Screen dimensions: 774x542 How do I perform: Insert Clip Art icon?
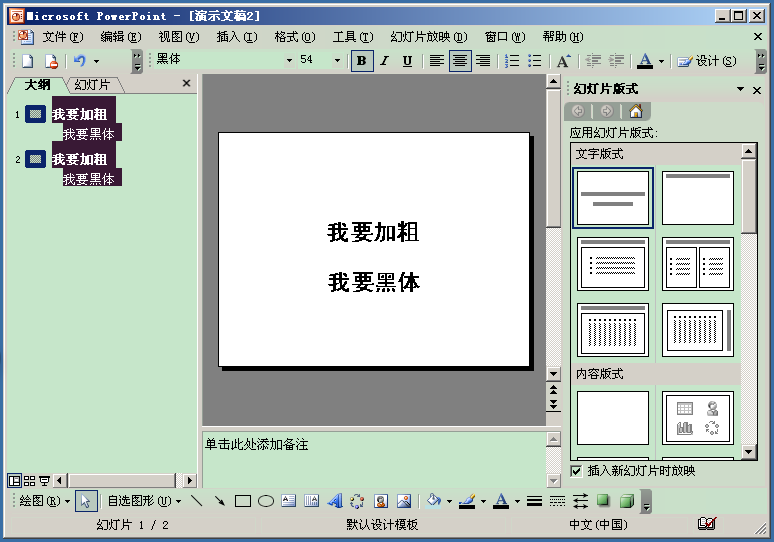pos(381,502)
